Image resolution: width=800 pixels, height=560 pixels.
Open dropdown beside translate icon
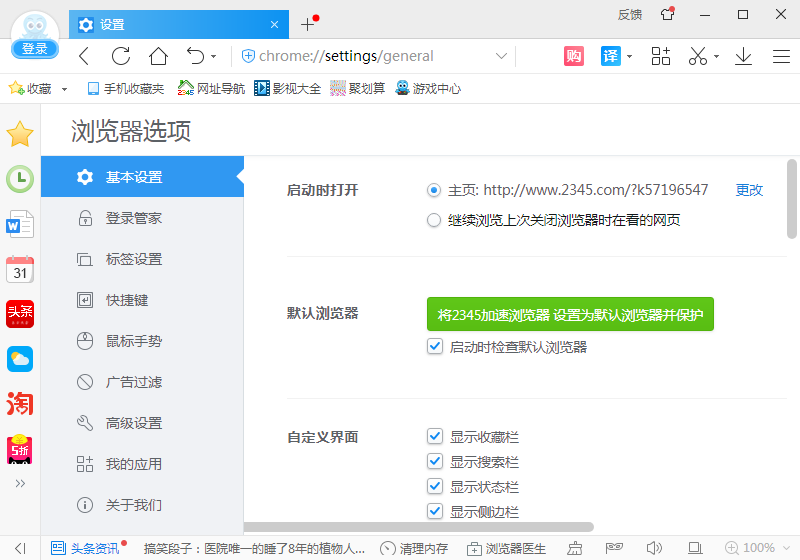click(629, 57)
